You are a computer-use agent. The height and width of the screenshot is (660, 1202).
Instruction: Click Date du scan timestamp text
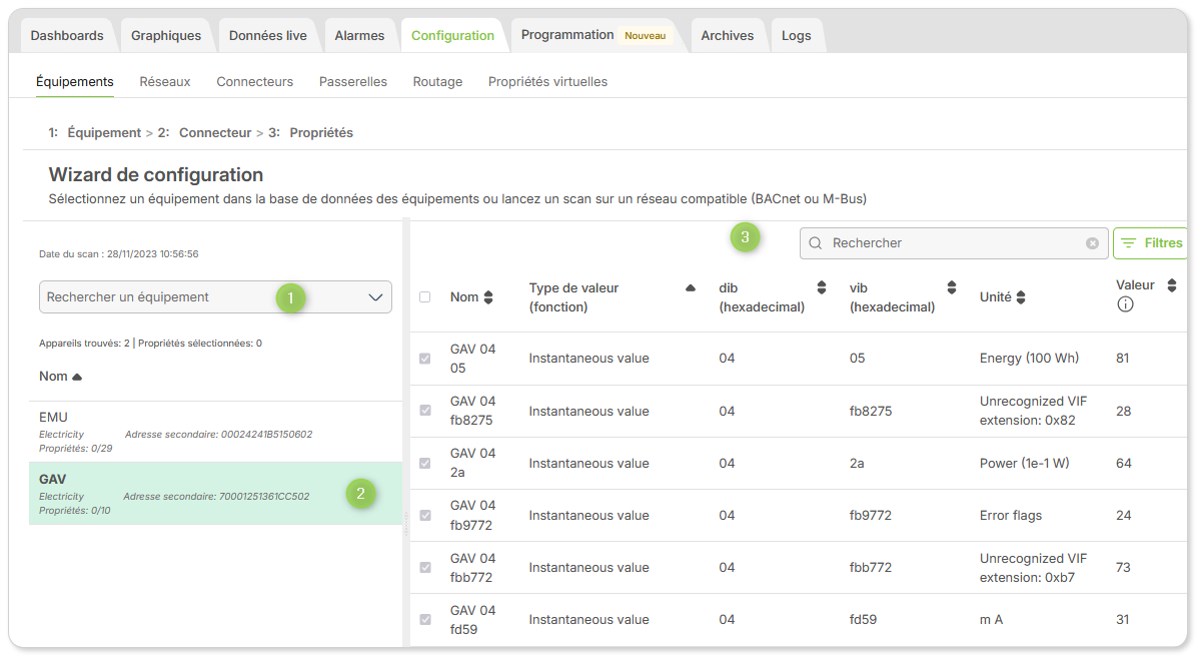119,254
